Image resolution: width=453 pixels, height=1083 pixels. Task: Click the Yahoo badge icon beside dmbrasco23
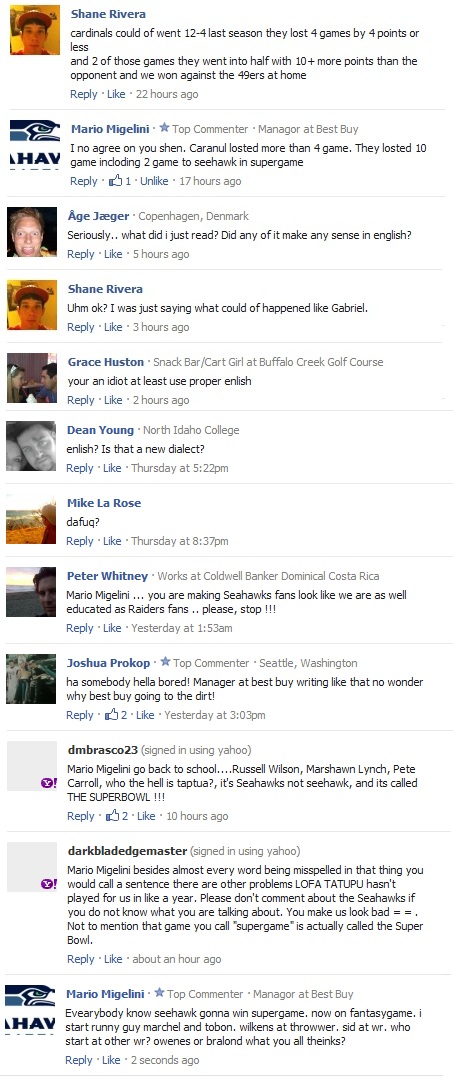48,783
